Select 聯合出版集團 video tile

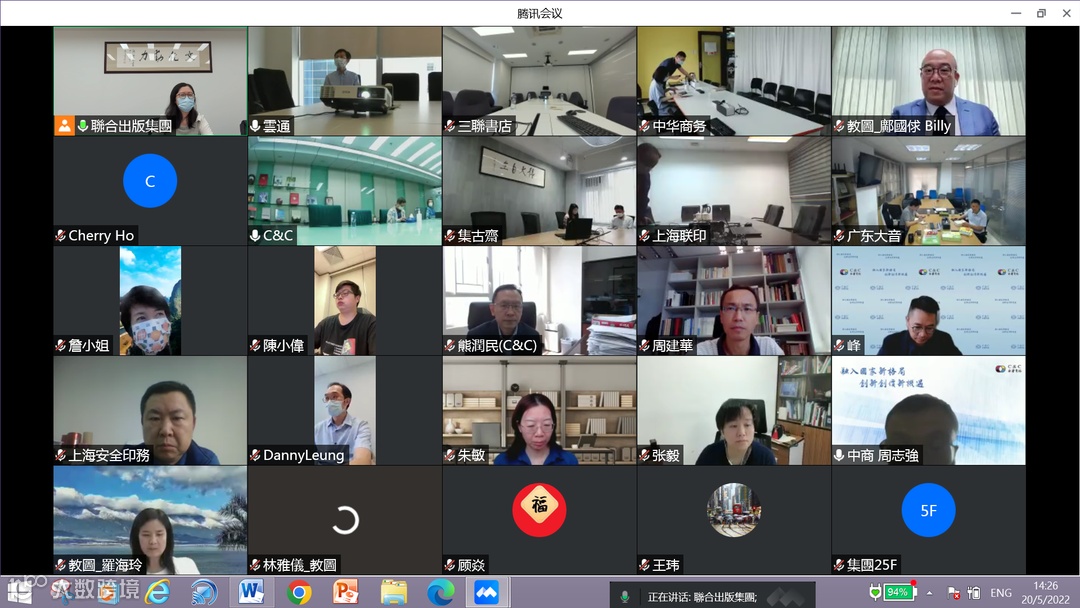coord(150,81)
